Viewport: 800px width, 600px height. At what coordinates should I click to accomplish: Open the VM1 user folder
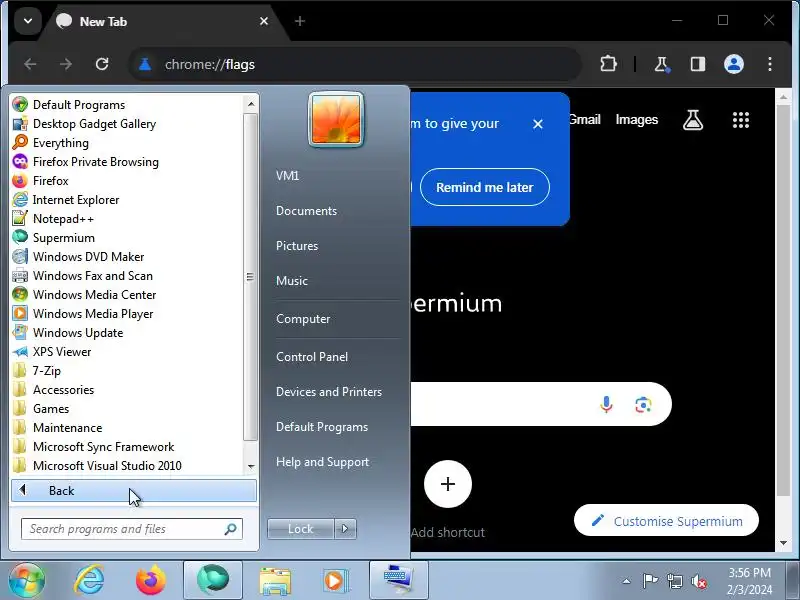(287, 176)
